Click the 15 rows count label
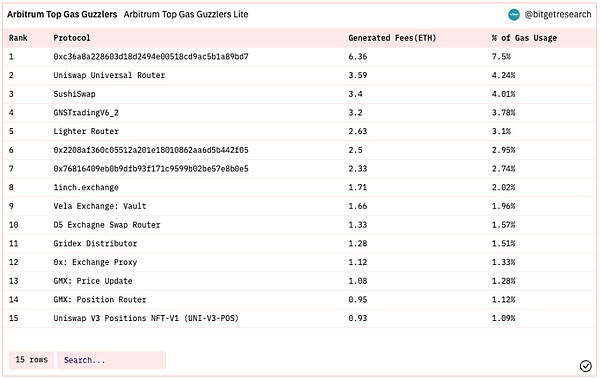 pyautogui.click(x=31, y=360)
